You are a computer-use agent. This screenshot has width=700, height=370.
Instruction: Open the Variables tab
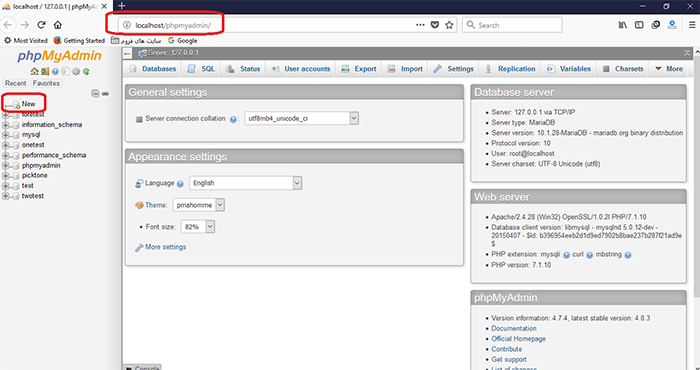click(569, 69)
